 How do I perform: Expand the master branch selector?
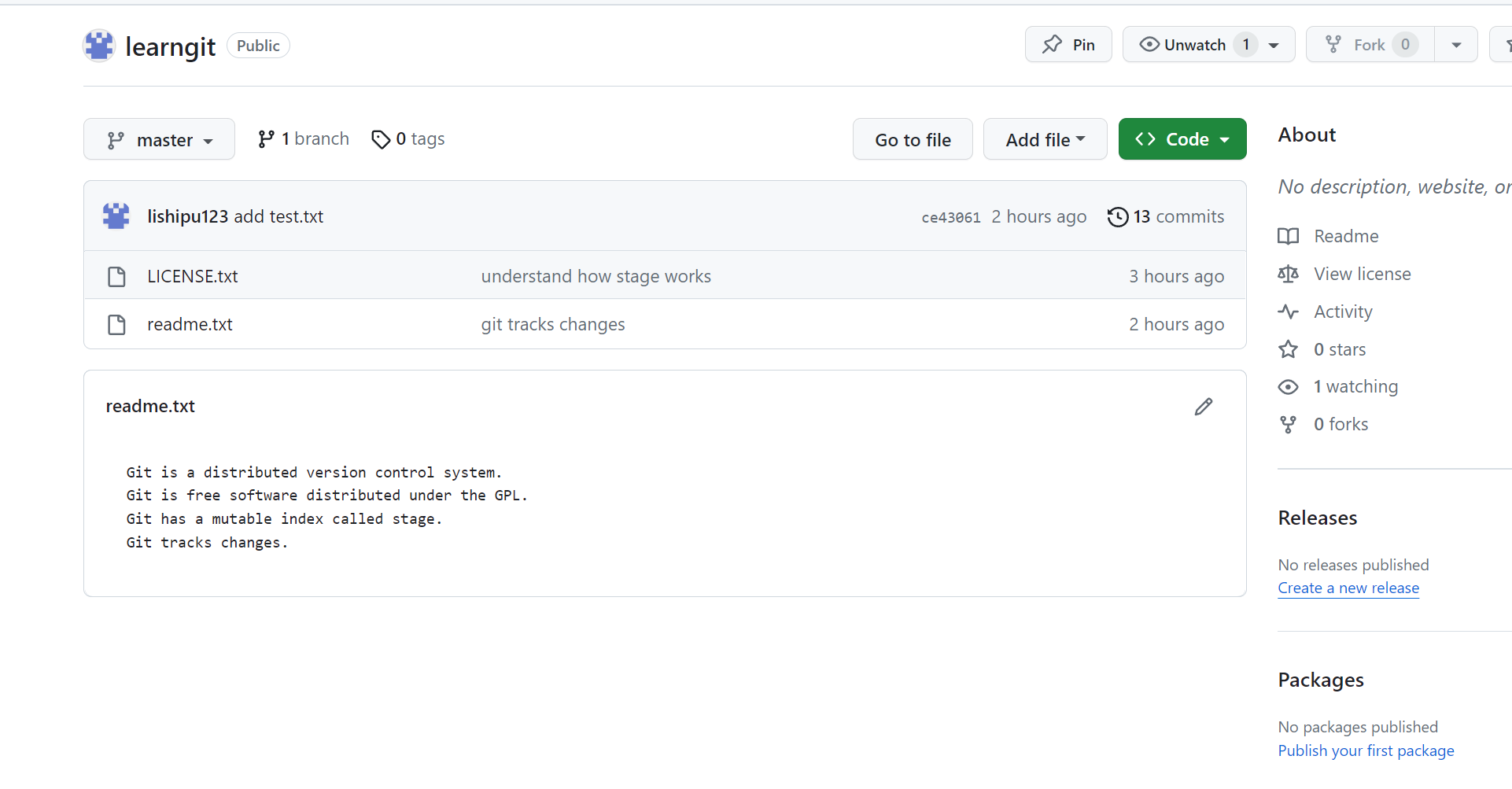159,140
